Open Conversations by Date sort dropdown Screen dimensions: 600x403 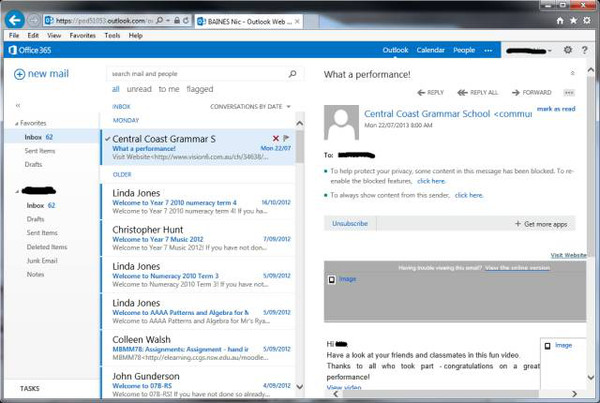point(250,106)
